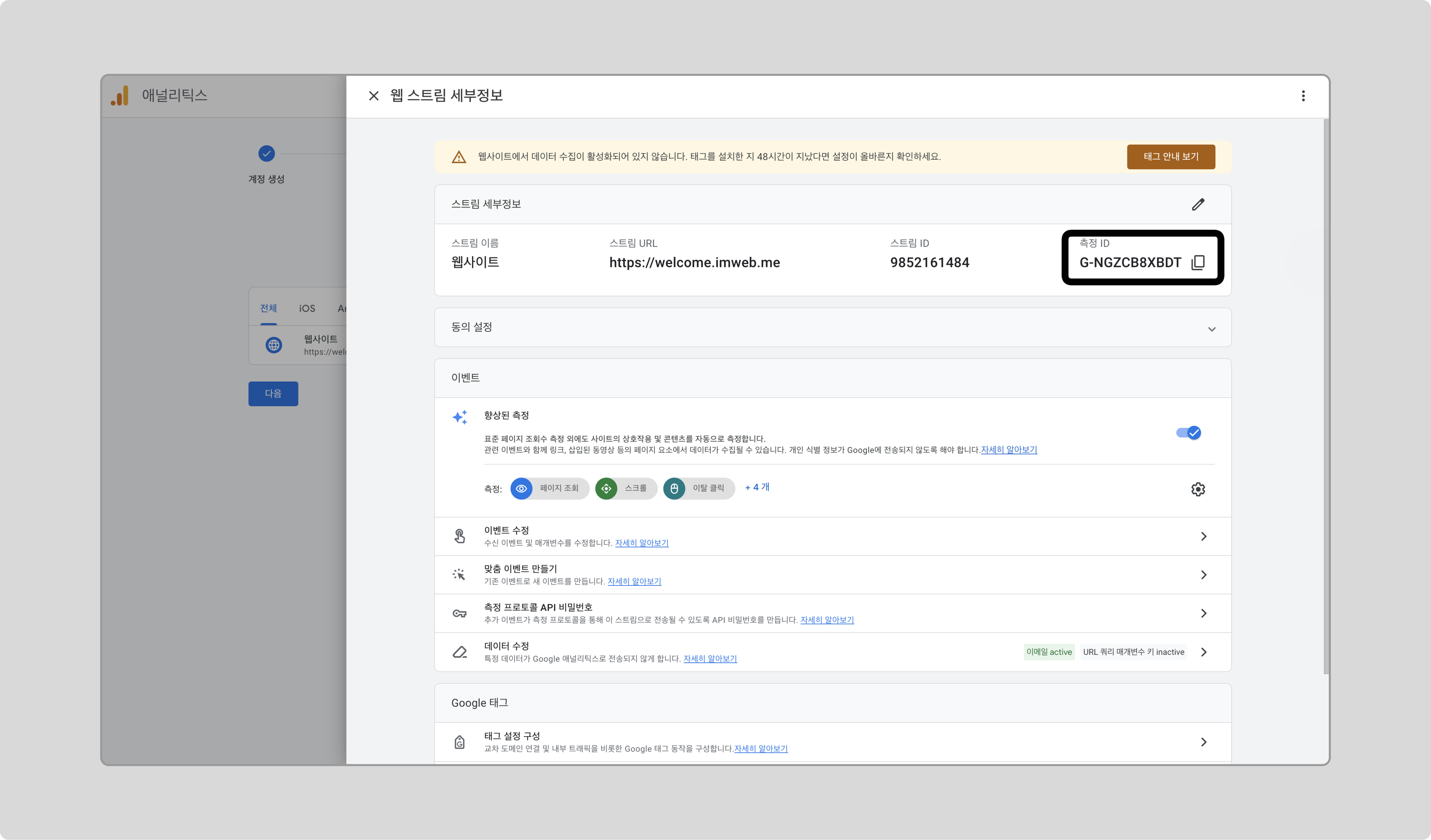Click the API secret key icon

tap(459, 613)
